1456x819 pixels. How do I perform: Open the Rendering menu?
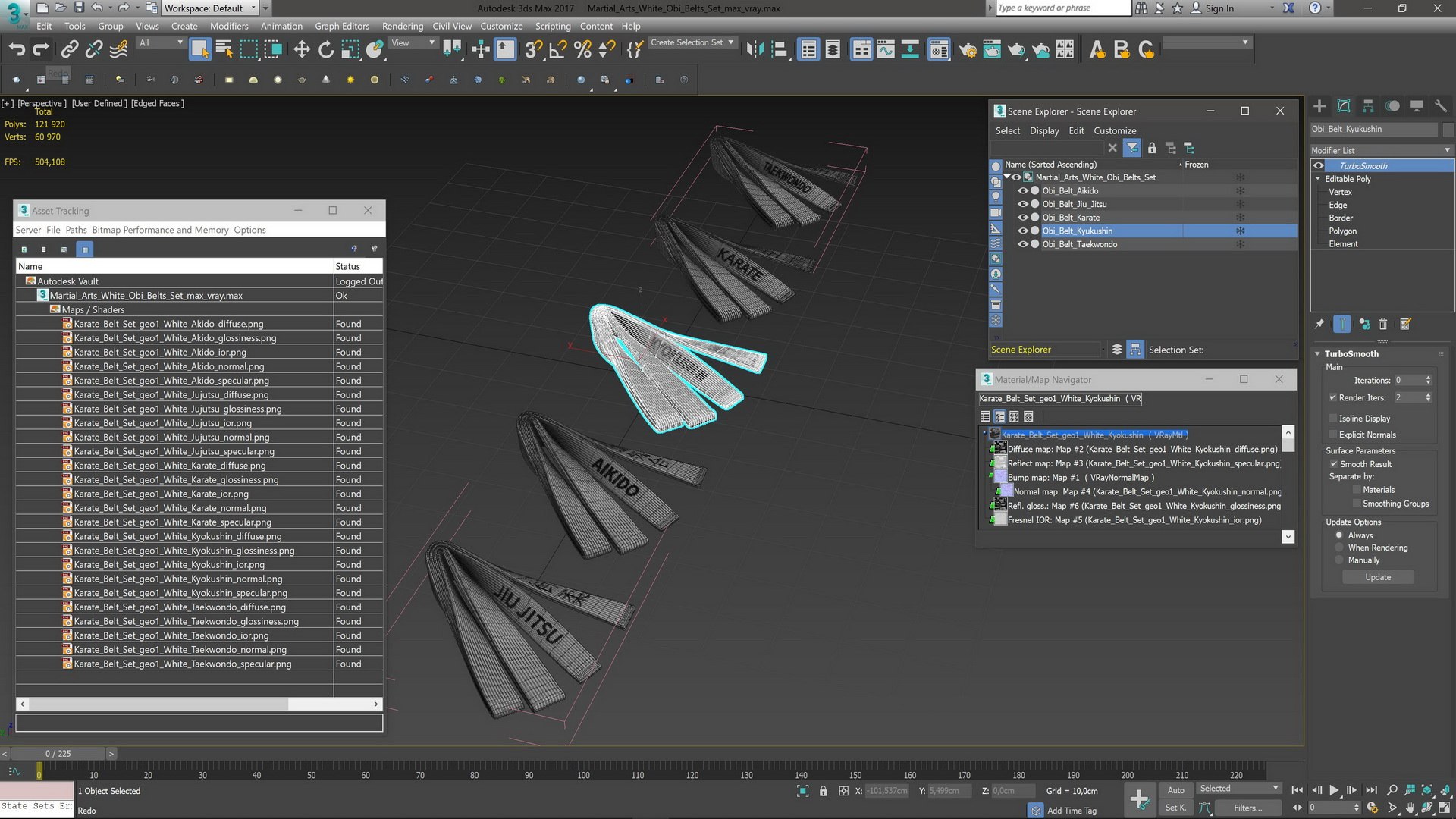pos(402,26)
